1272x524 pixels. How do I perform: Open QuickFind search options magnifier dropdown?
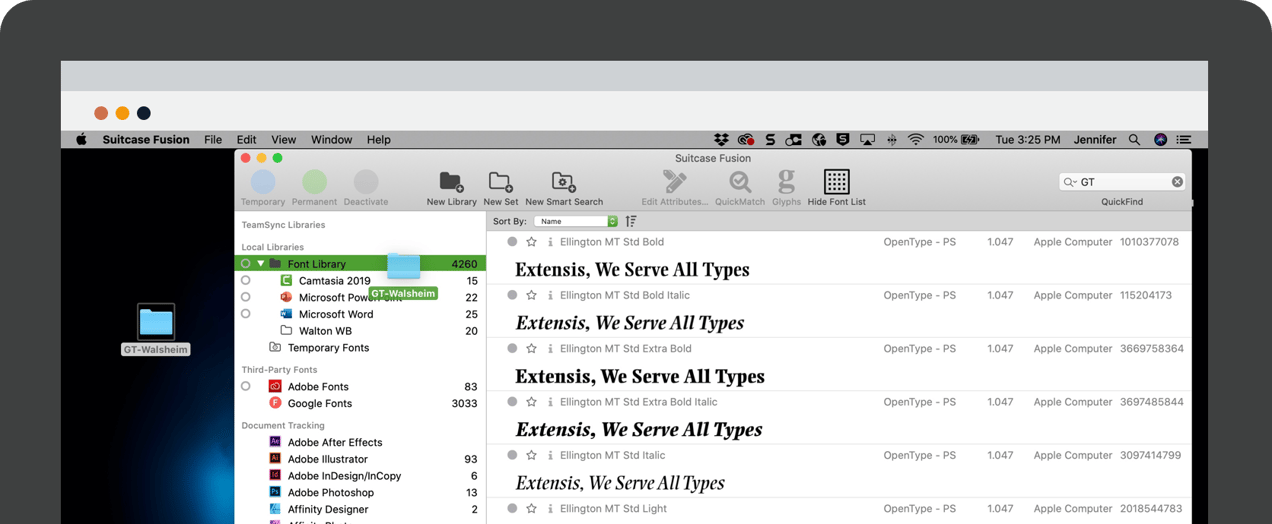tap(1070, 182)
